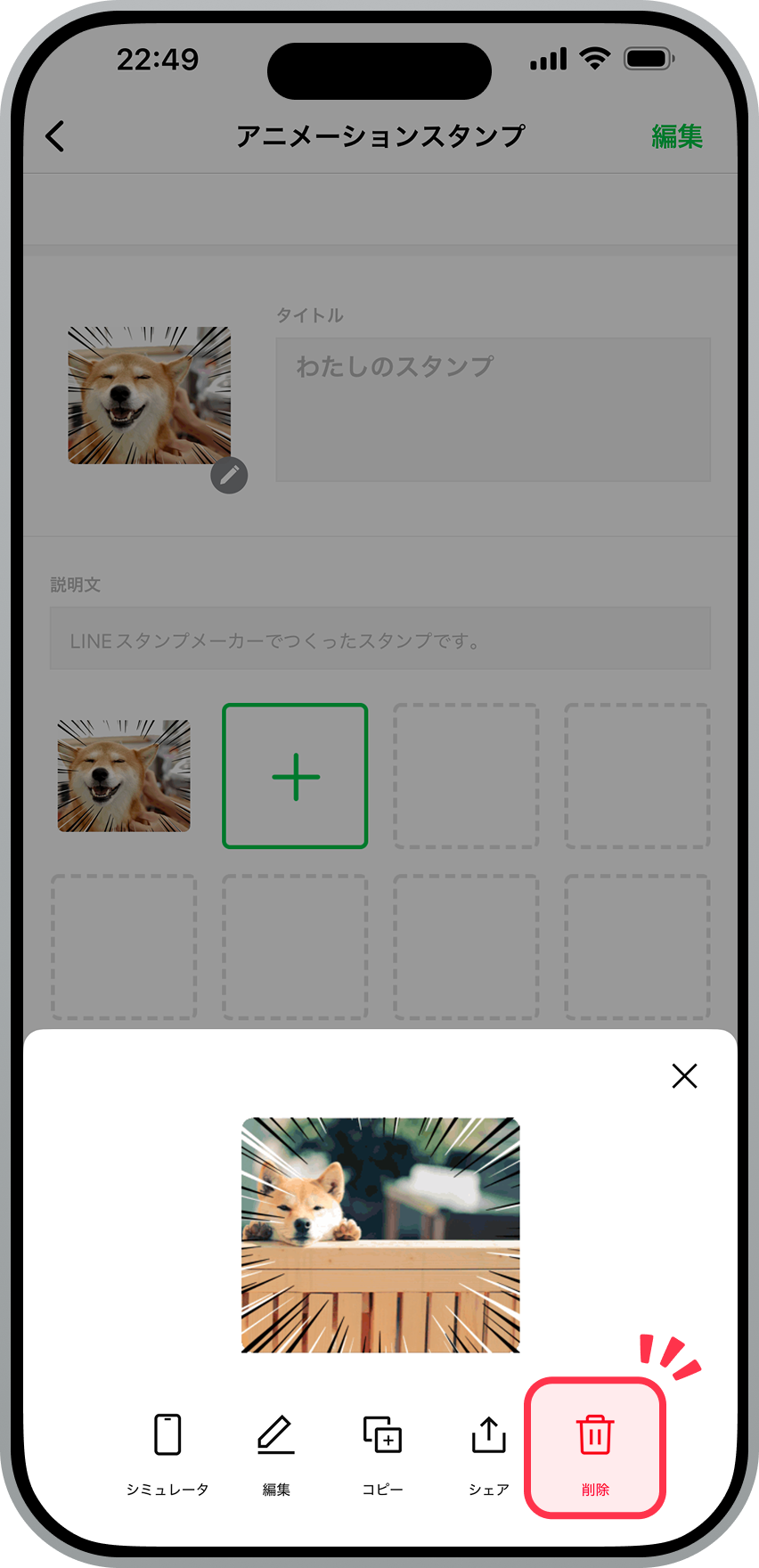This screenshot has width=759, height=1568.
Task: Tap the pencil badge on main sticker image
Action: [229, 475]
